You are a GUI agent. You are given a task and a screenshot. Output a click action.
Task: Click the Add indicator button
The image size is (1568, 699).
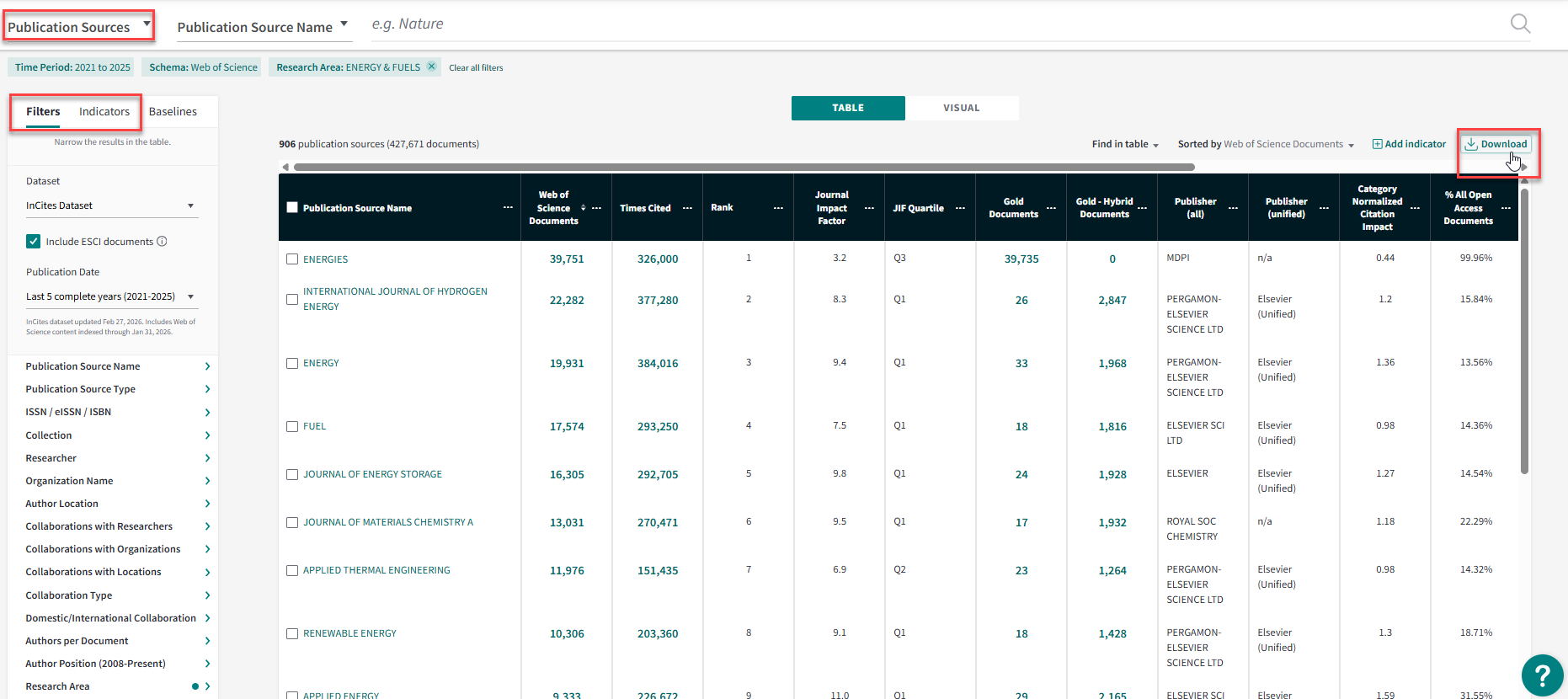(x=1409, y=144)
